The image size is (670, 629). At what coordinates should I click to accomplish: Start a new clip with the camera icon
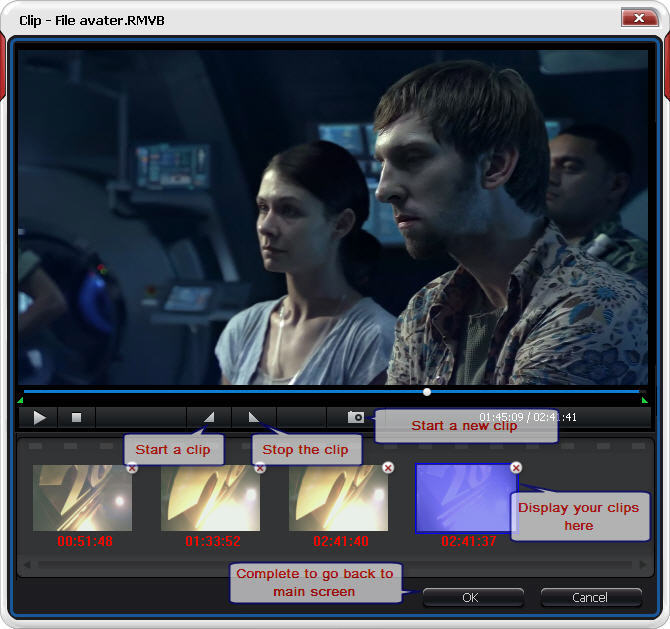(356, 417)
